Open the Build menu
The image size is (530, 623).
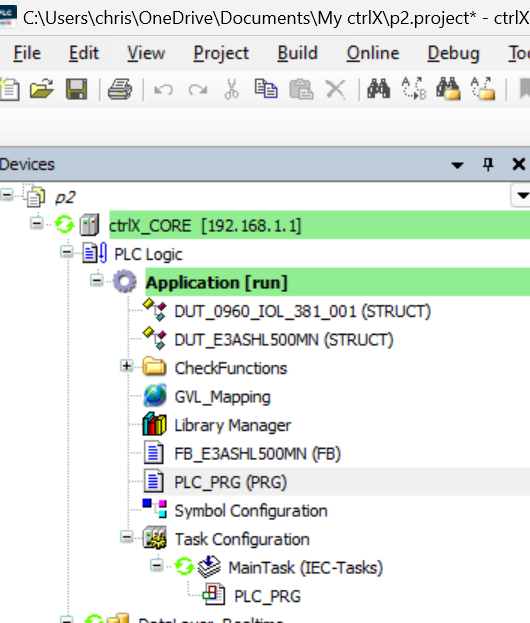(297, 53)
